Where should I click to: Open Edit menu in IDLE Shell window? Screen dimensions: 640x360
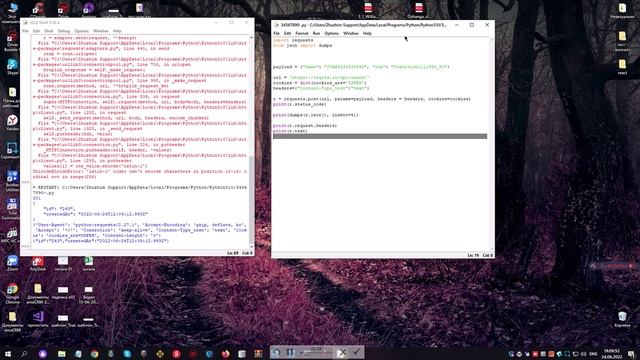pos(36,31)
